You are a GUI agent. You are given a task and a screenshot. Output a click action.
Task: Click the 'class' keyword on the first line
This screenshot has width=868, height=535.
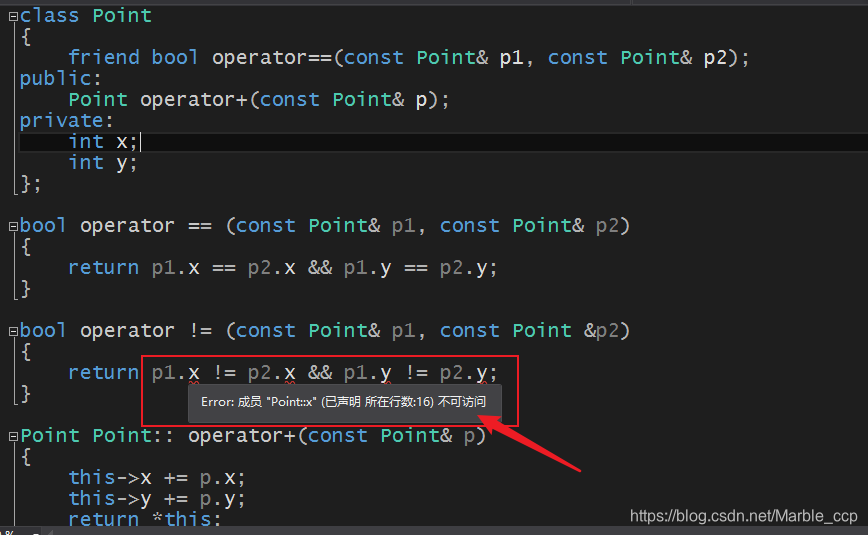coord(49,16)
